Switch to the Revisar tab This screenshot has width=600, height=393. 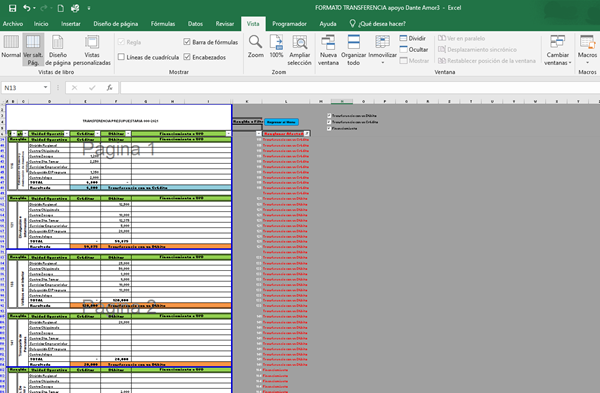(x=225, y=24)
